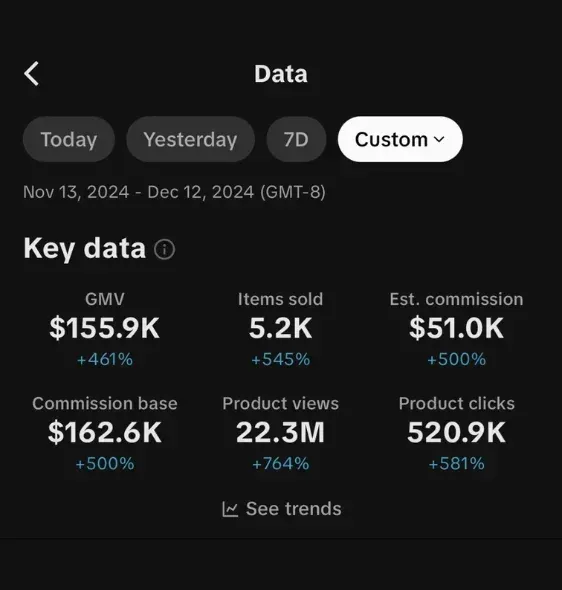The width and height of the screenshot is (562, 590).
Task: Open the Product views 22.3M metric
Action: [x=281, y=433]
